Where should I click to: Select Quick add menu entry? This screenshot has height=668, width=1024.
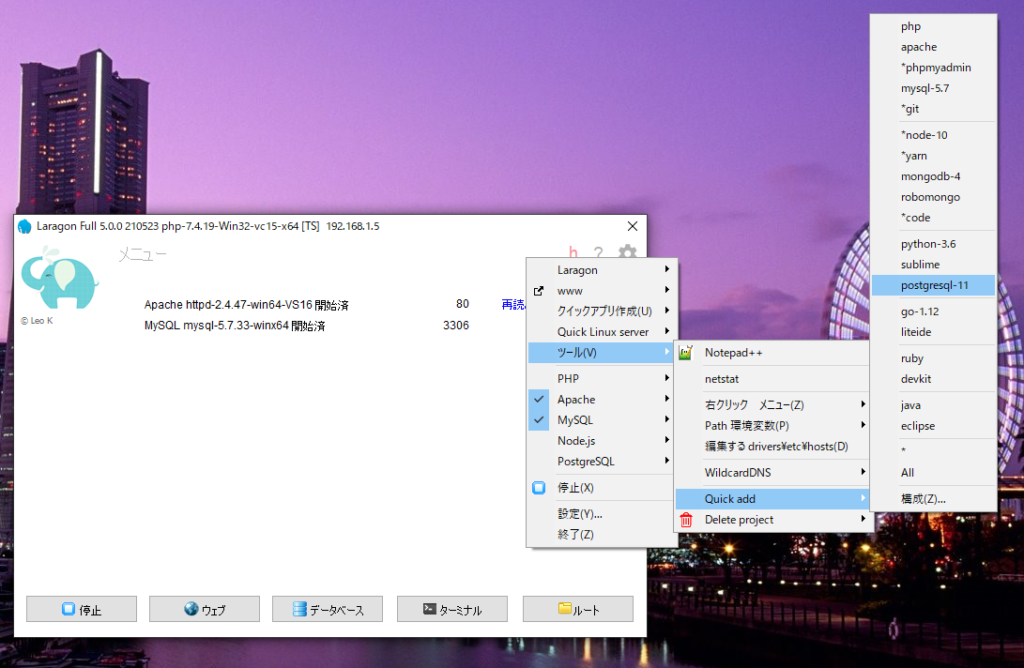click(773, 499)
